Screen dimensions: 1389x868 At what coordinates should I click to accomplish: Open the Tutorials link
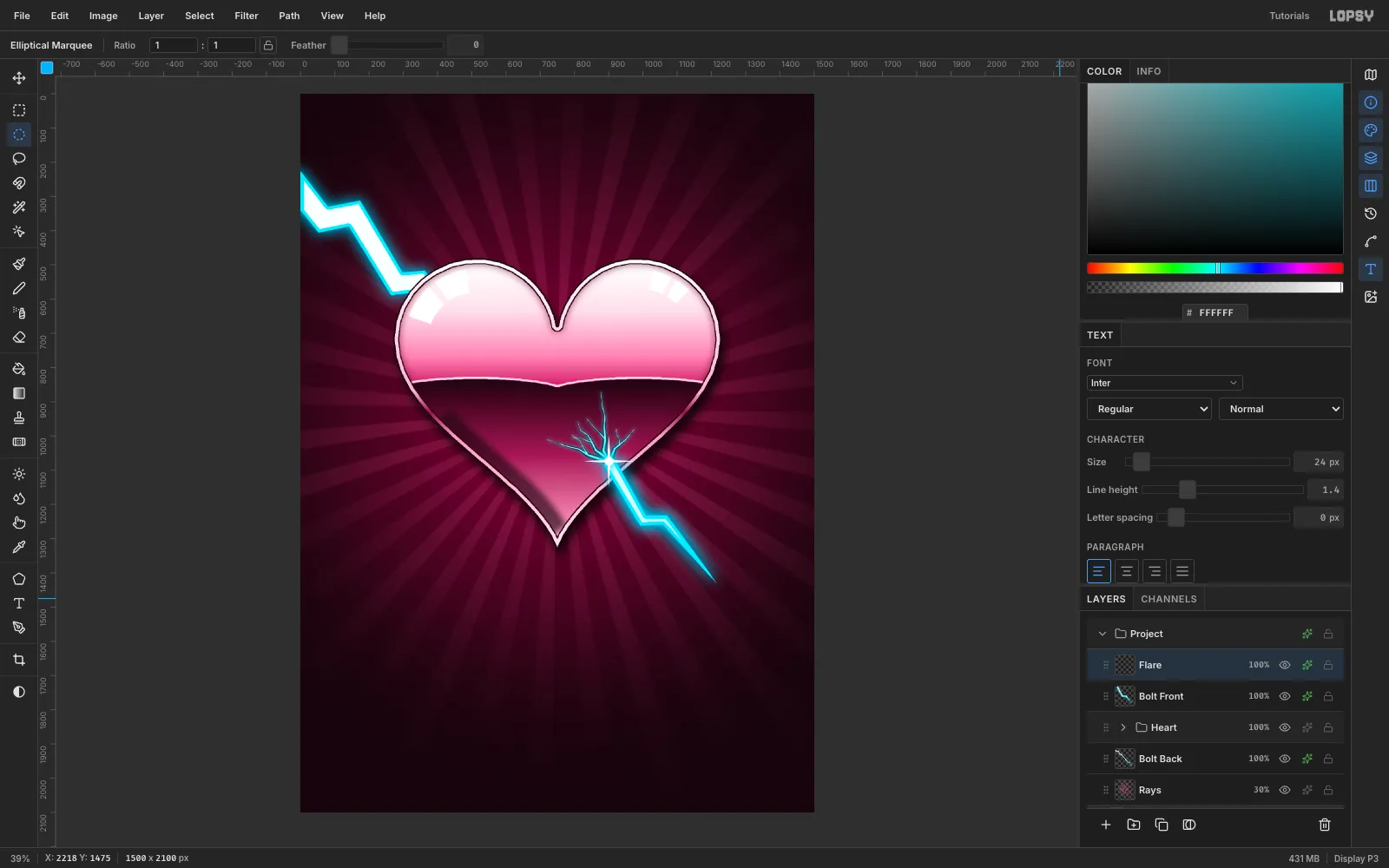point(1289,16)
